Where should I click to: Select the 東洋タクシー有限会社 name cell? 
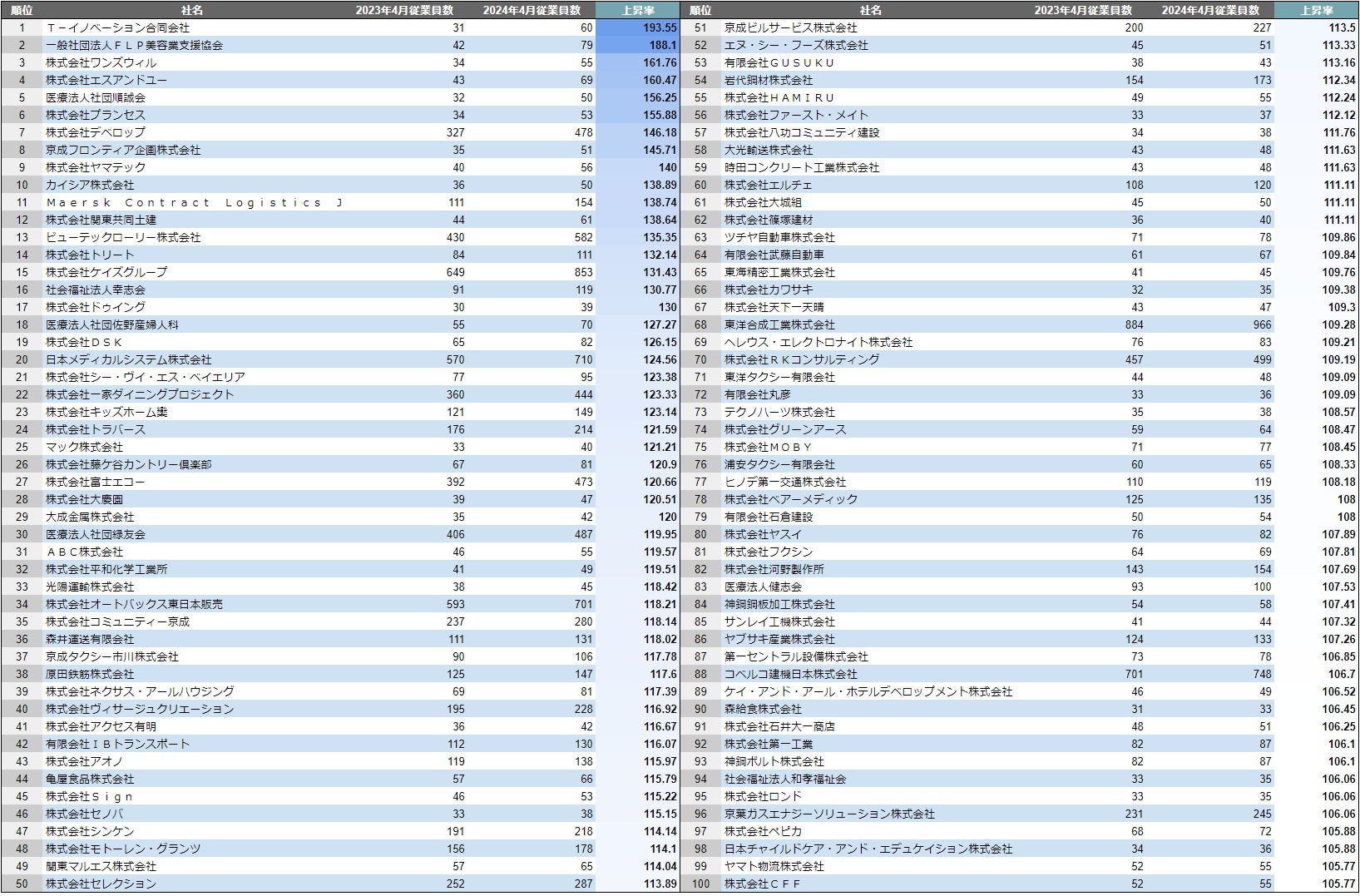(779, 377)
